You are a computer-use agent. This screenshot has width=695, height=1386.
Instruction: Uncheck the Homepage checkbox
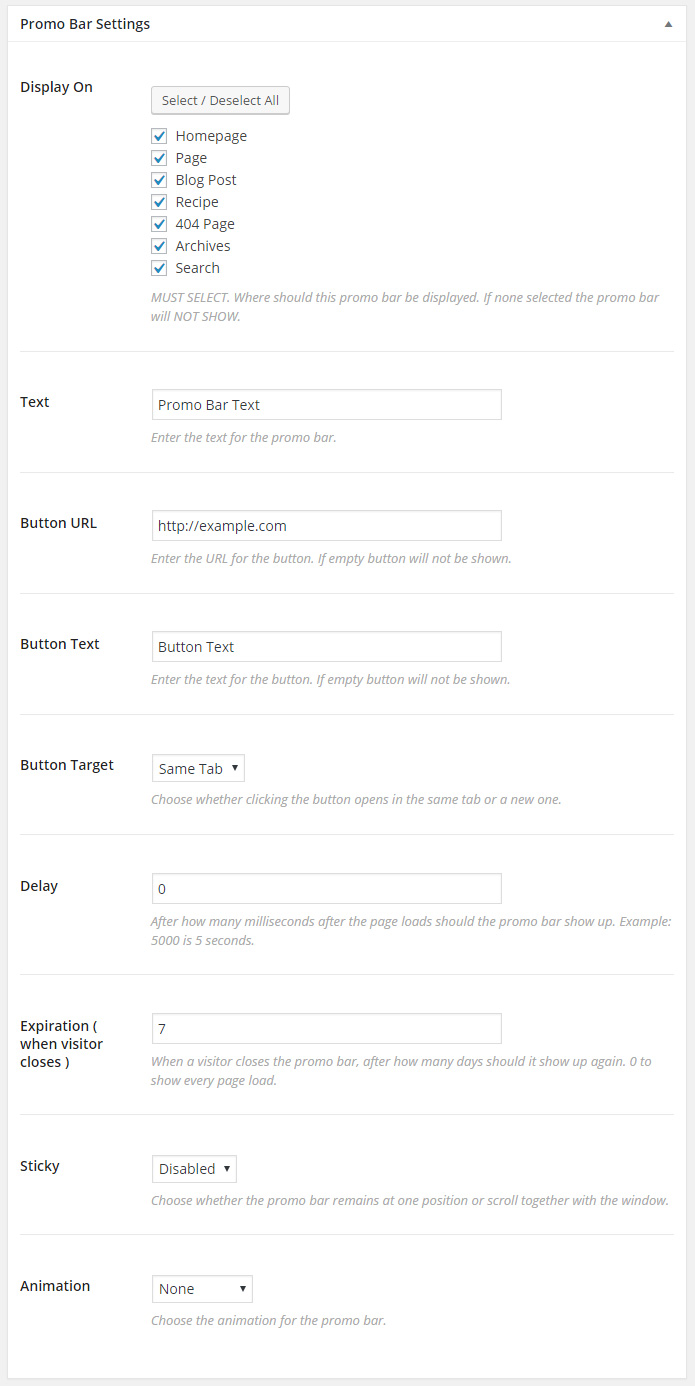(159, 136)
